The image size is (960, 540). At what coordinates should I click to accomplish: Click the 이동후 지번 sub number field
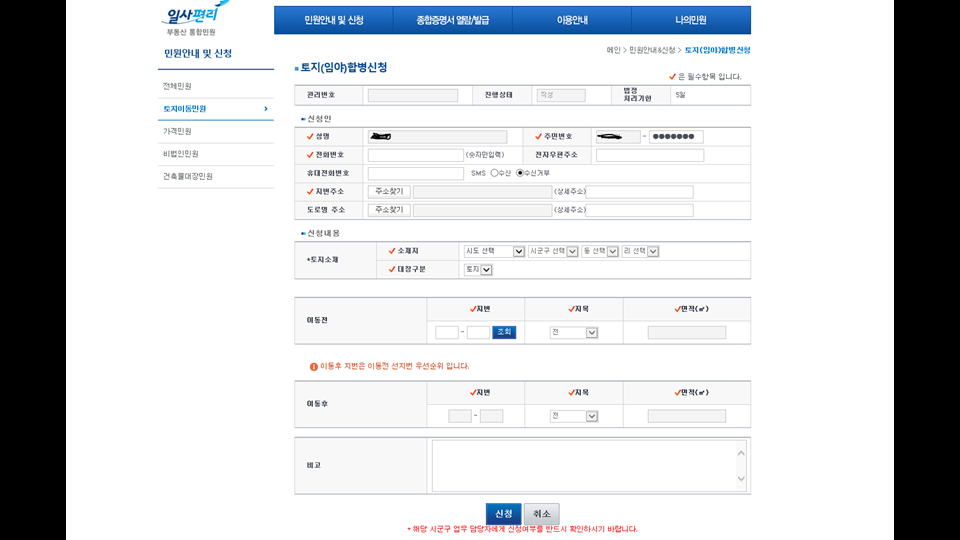(x=492, y=416)
